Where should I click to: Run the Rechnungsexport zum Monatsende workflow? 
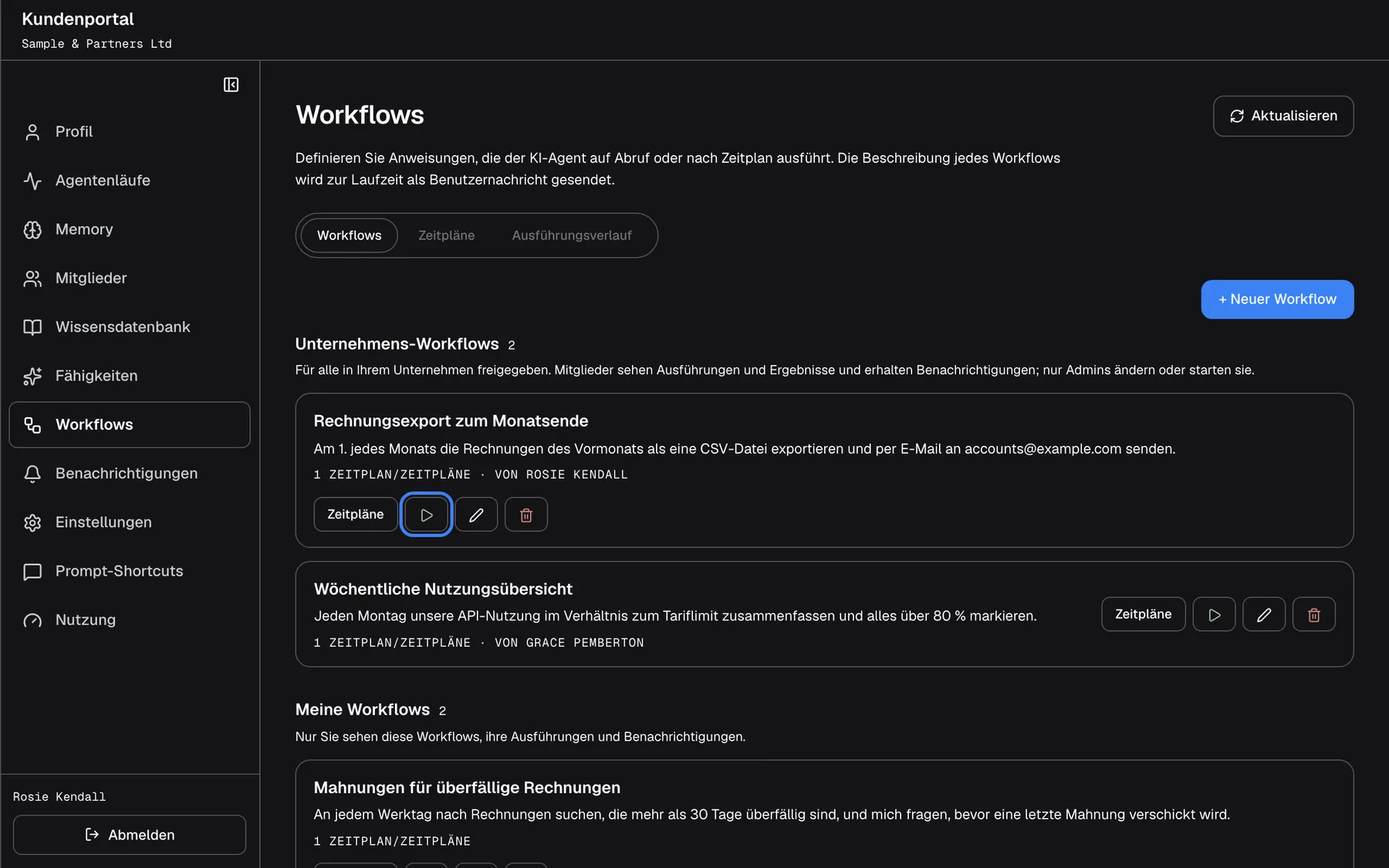click(x=426, y=515)
